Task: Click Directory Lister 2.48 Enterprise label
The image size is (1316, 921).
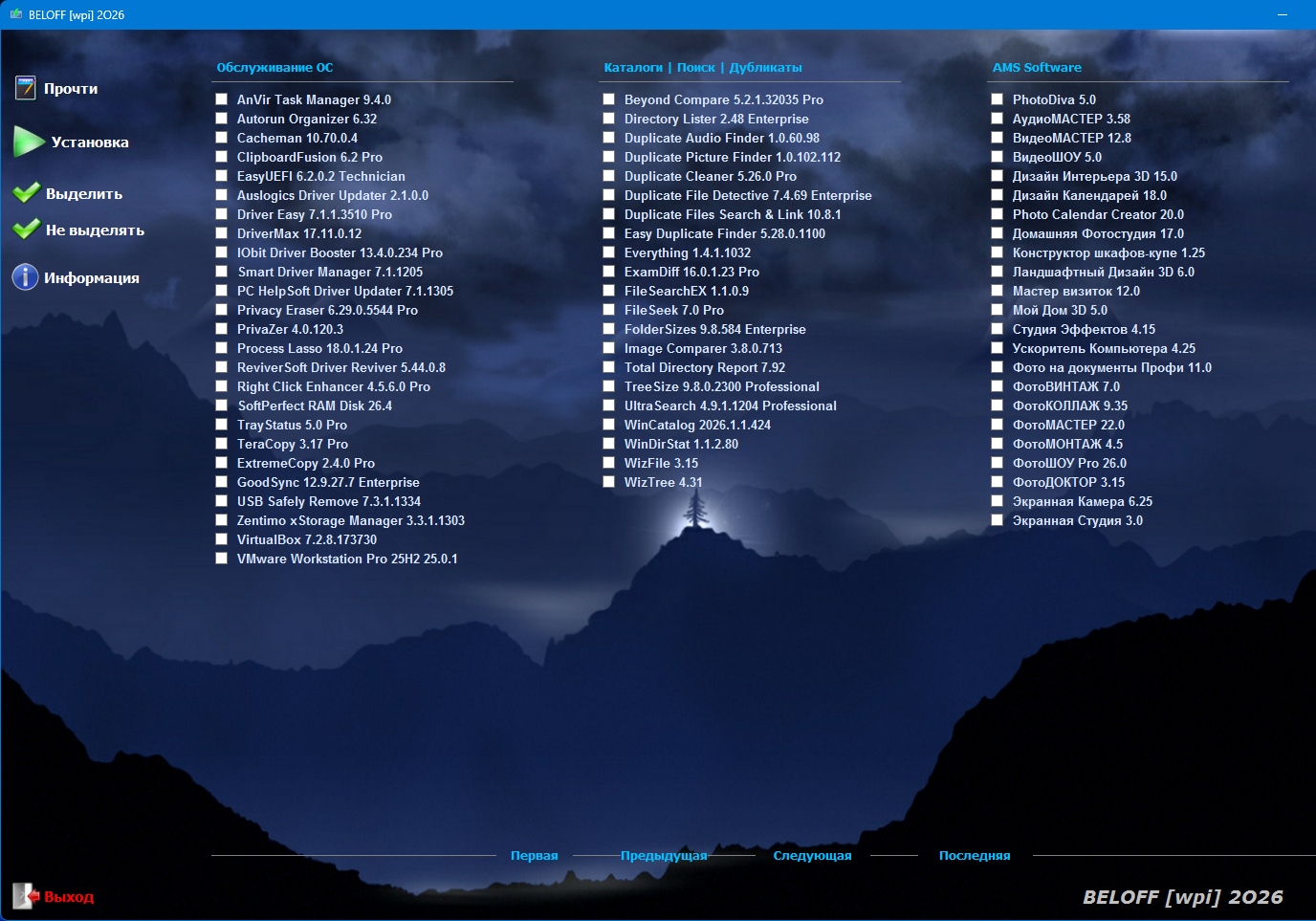Action: coord(716,119)
